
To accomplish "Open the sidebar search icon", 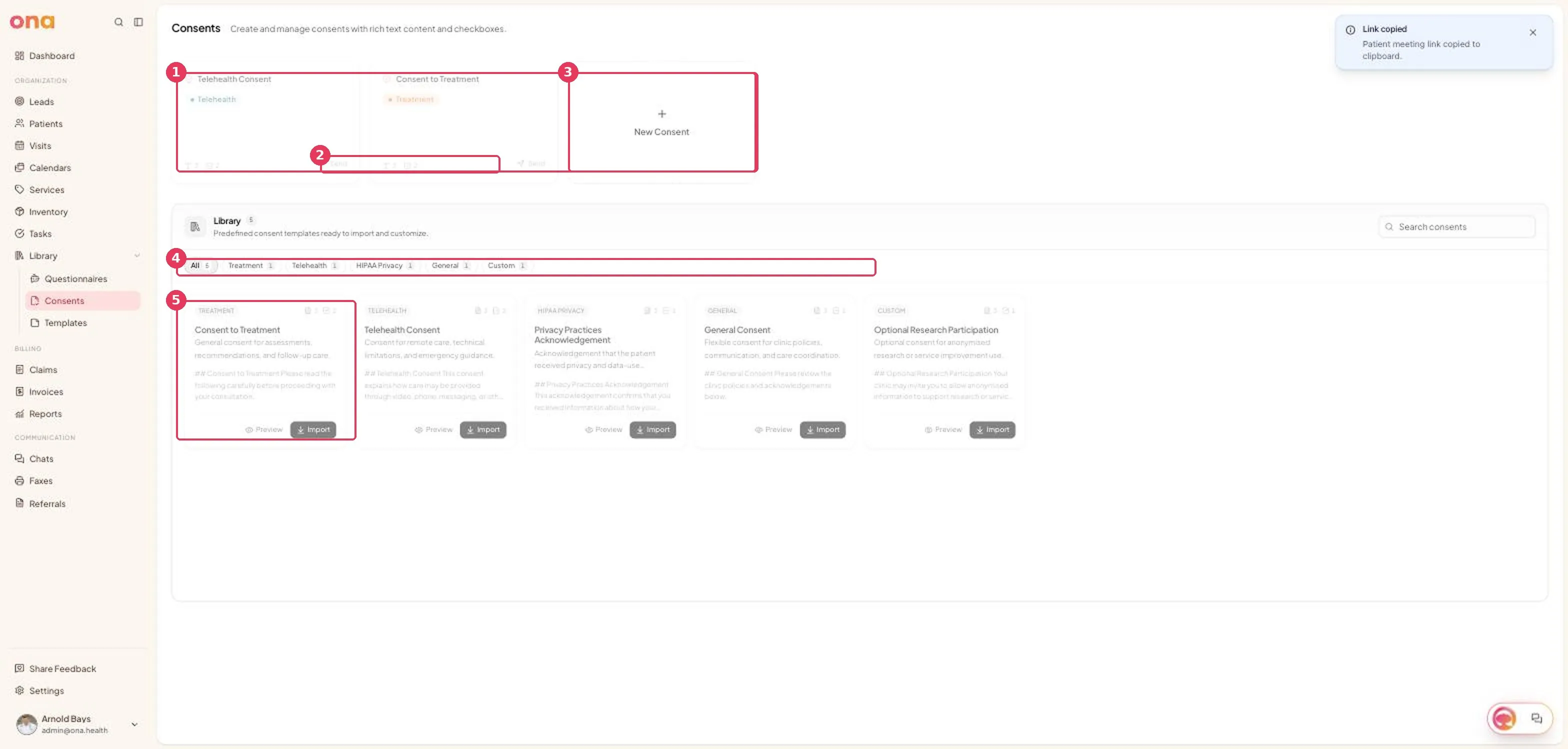I will tap(118, 22).
